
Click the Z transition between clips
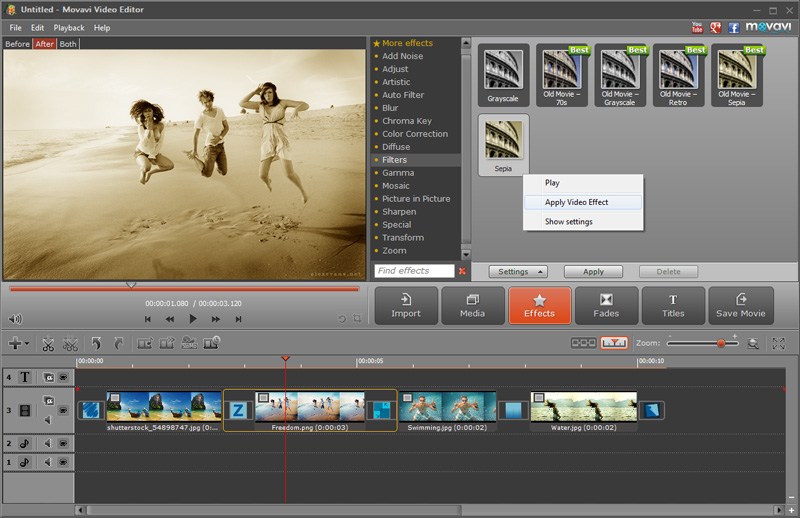click(x=238, y=410)
